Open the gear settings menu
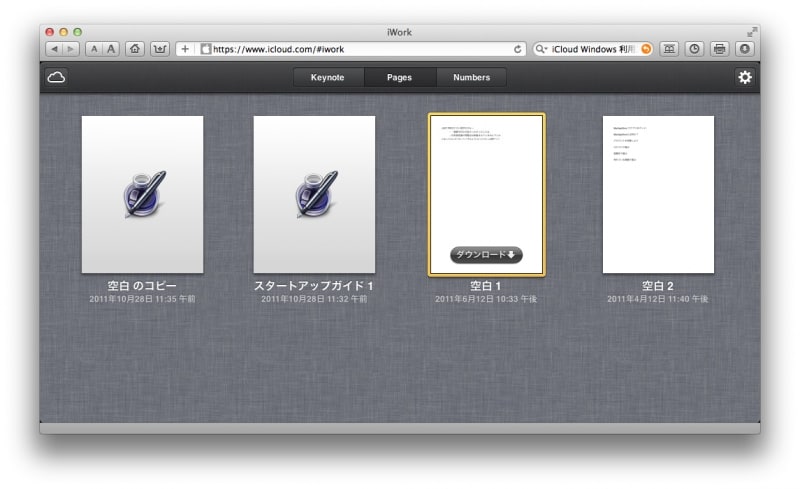This screenshot has width=800, height=489. (x=745, y=78)
